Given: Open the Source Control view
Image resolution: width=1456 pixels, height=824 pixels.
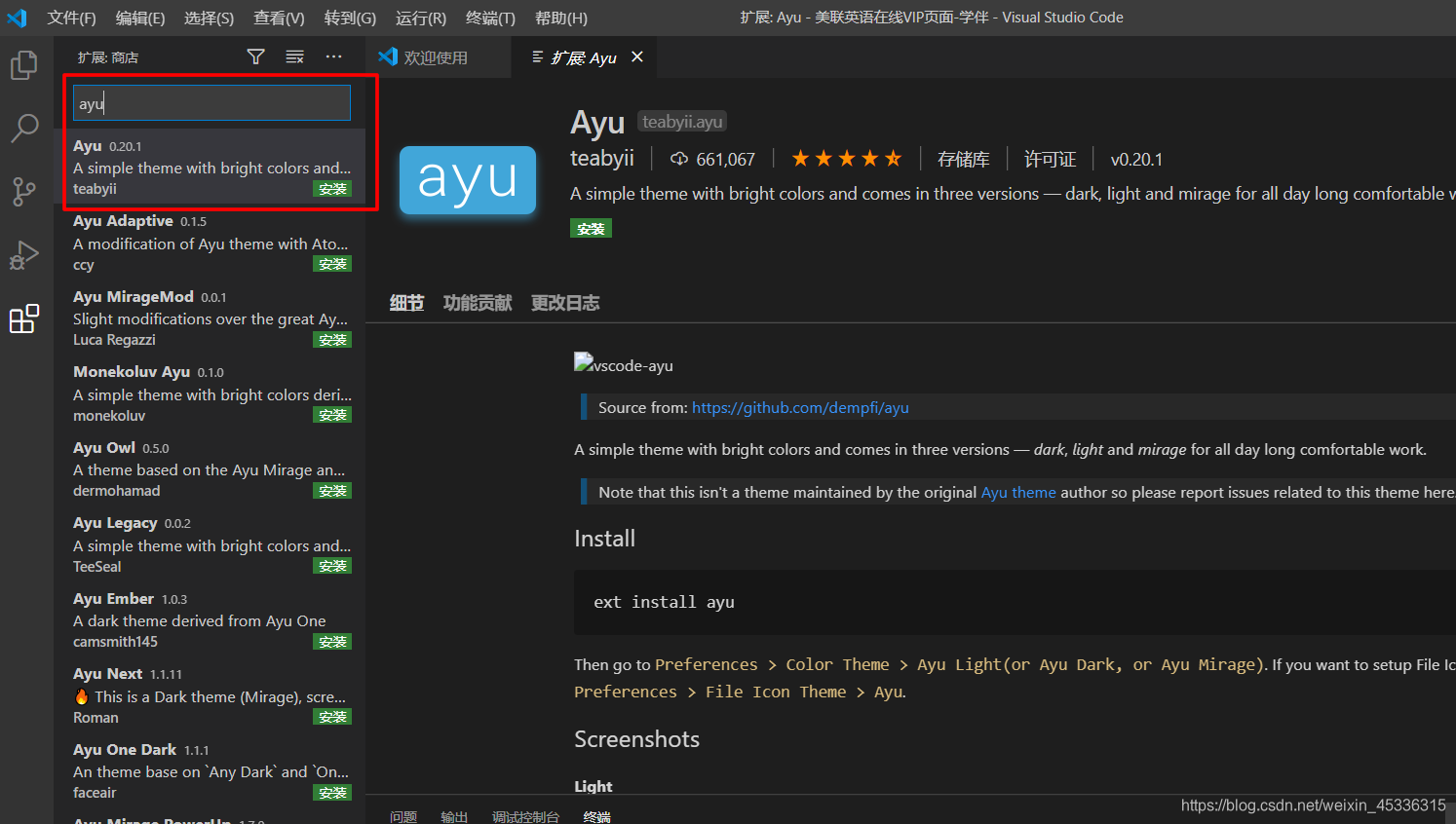Looking at the screenshot, I should pyautogui.click(x=24, y=191).
